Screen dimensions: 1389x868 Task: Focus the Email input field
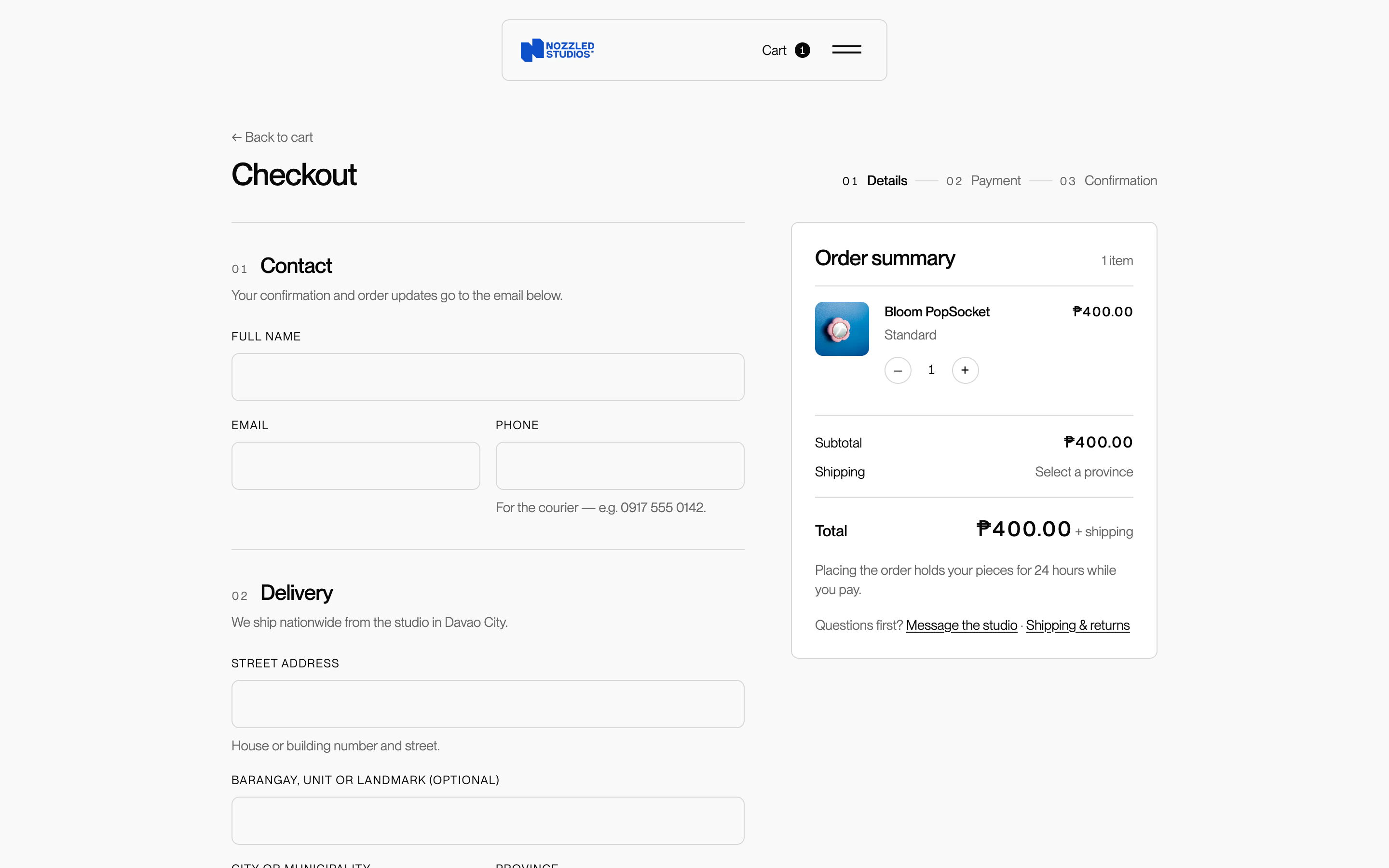tap(356, 465)
